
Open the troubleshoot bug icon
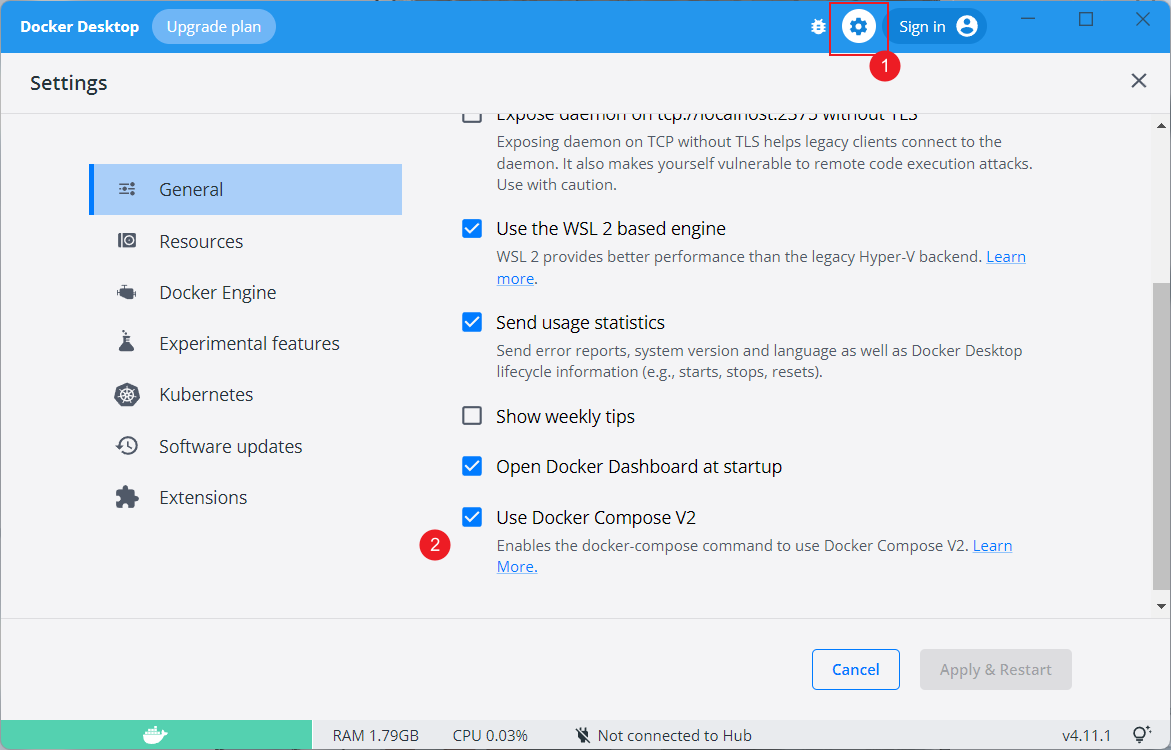click(x=818, y=27)
